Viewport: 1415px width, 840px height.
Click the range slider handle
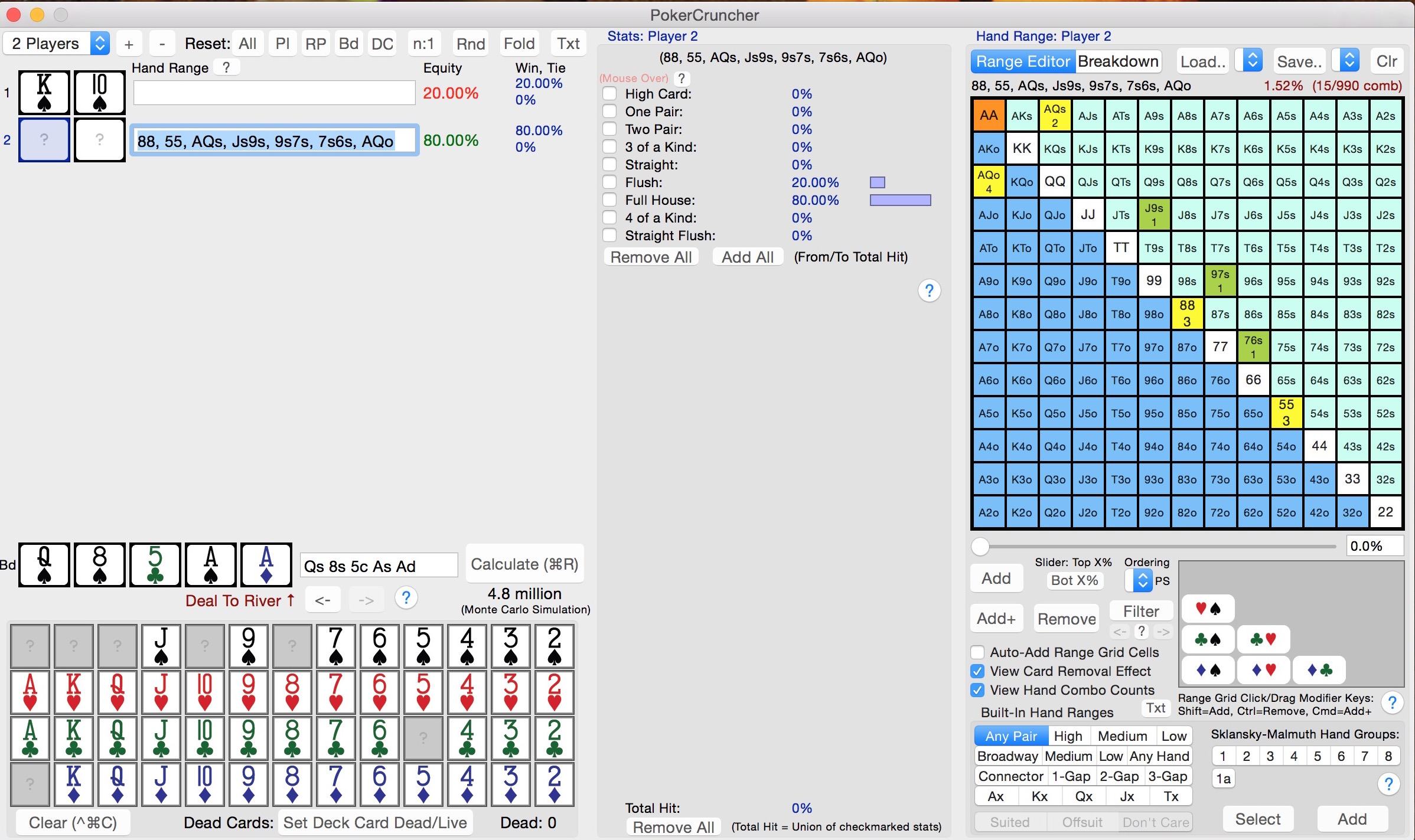click(980, 547)
